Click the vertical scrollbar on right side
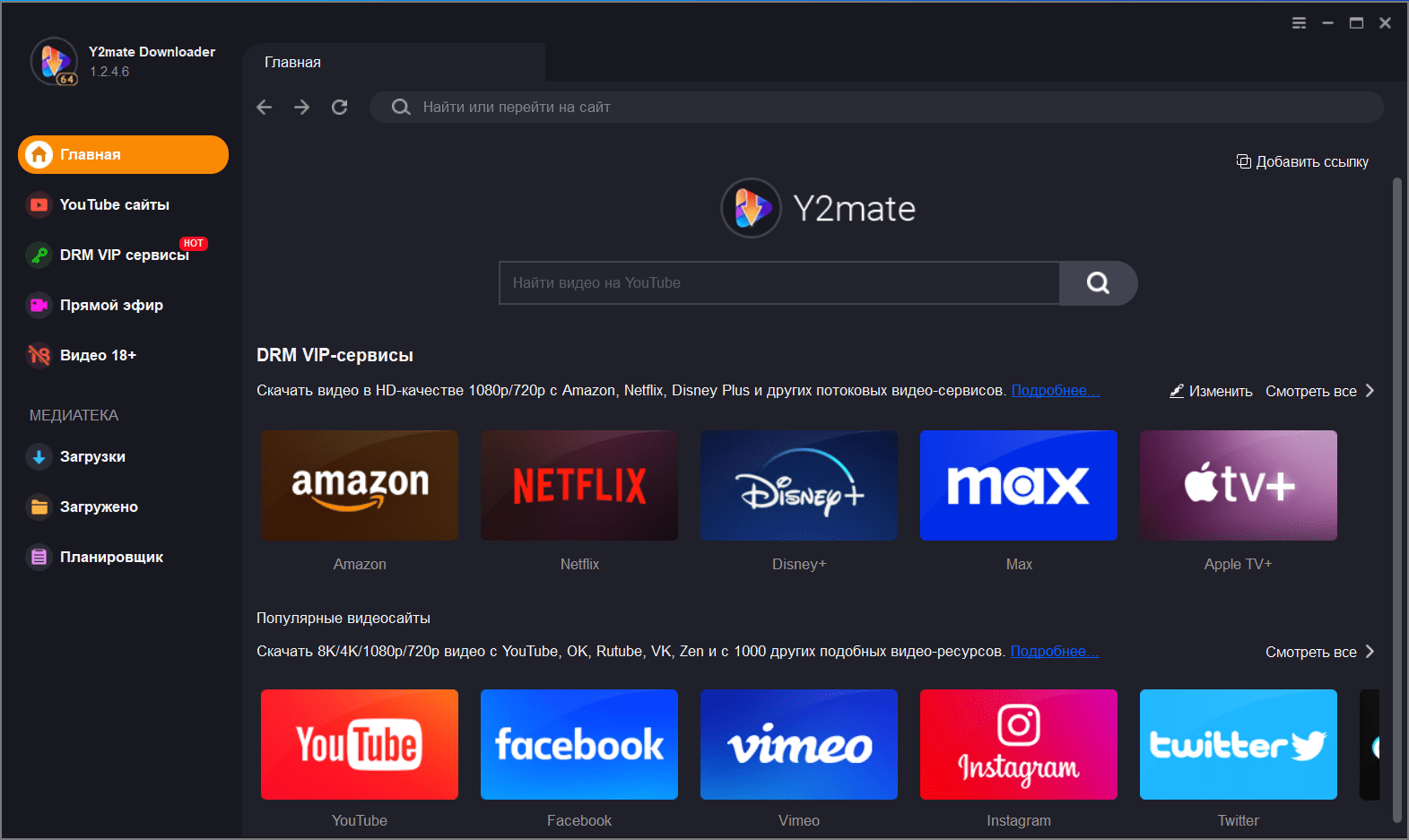 tap(1396, 500)
